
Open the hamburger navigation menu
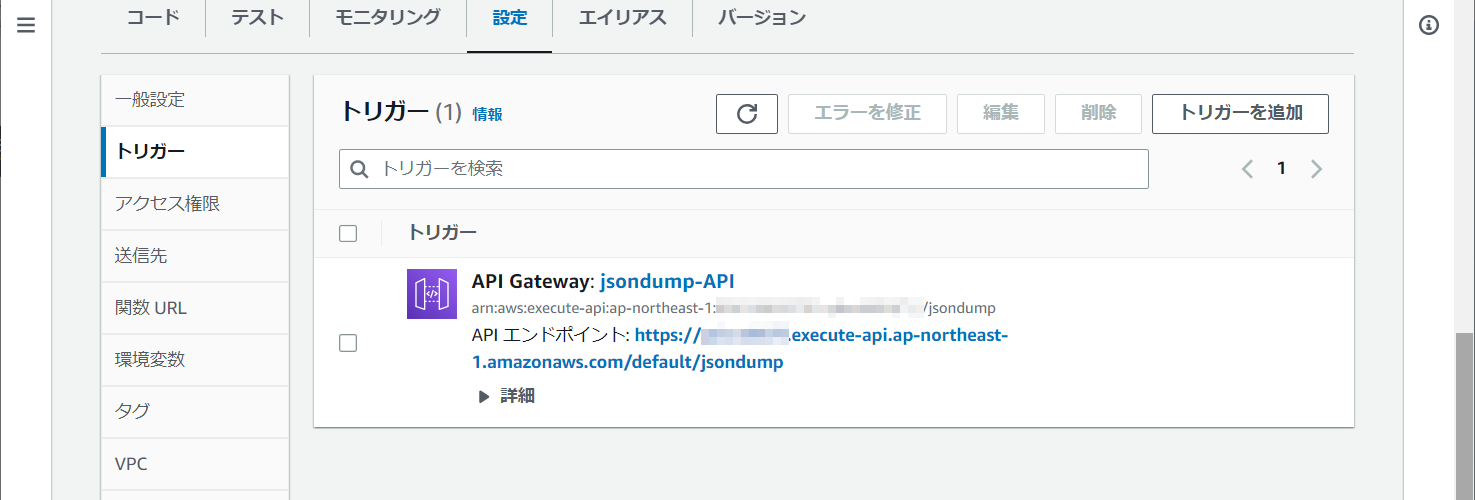click(x=26, y=26)
